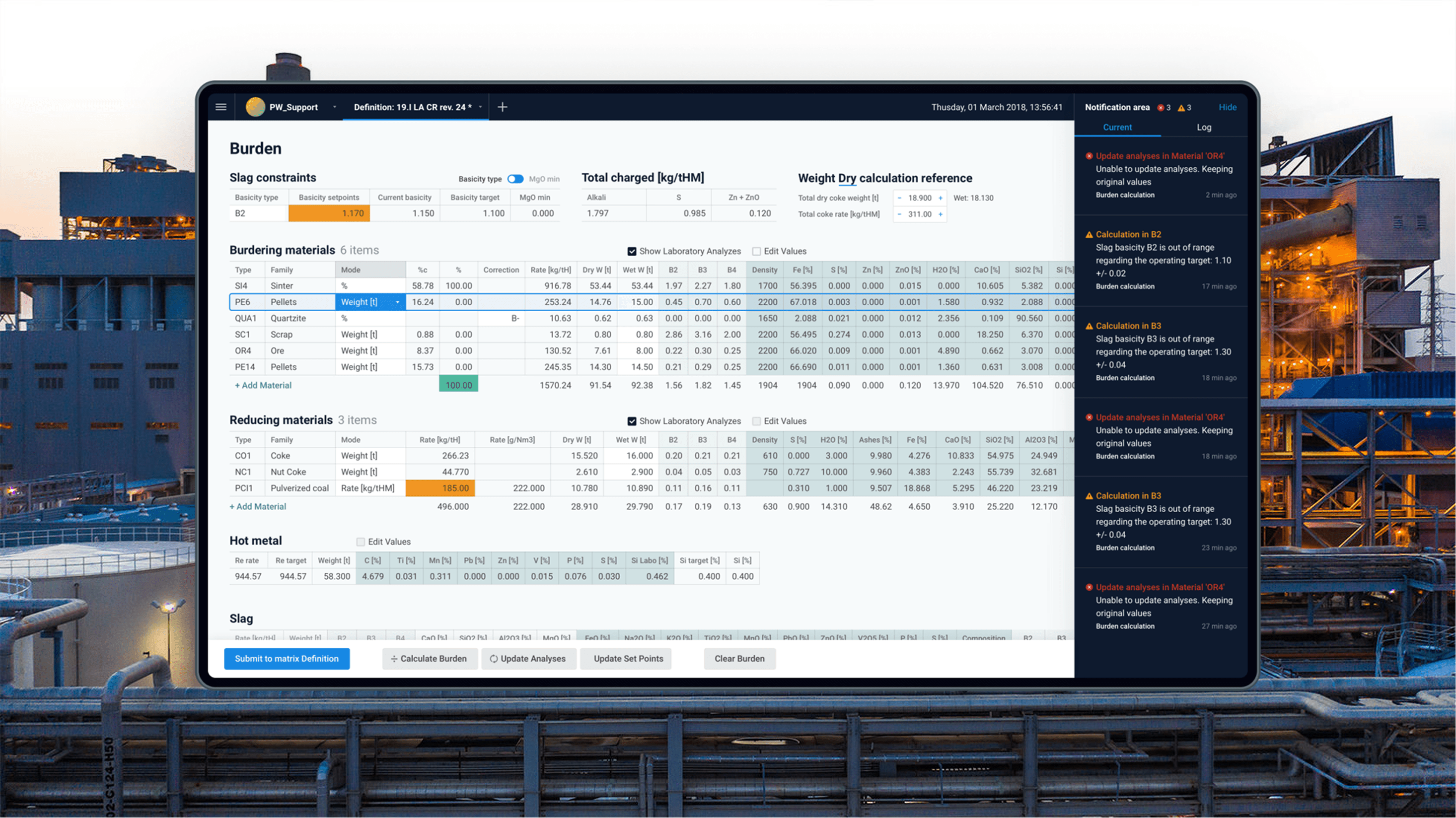Click the warning icon beside Calculation in B2
The image size is (1456, 818).
pos(1089,234)
